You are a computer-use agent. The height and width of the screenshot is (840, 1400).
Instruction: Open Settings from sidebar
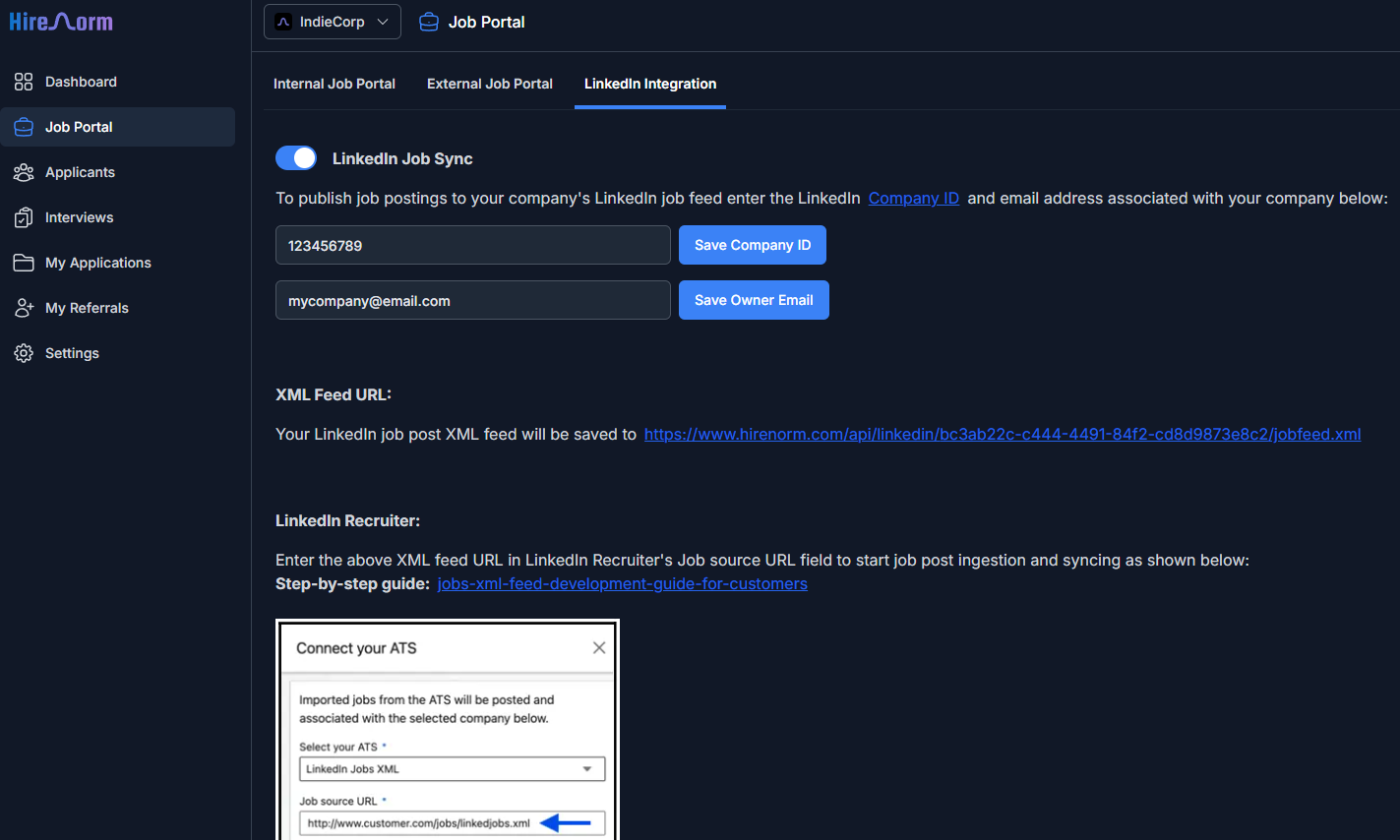pyautogui.click(x=118, y=353)
